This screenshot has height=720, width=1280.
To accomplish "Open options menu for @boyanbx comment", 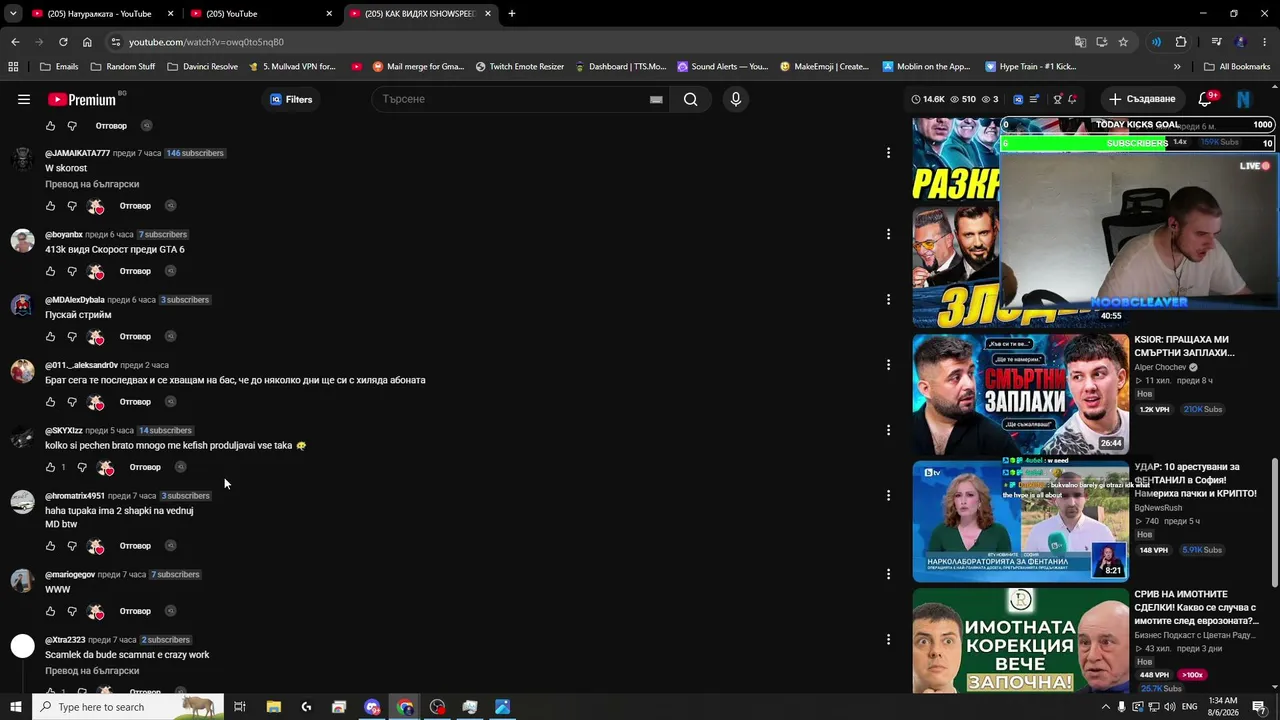I will point(888,234).
